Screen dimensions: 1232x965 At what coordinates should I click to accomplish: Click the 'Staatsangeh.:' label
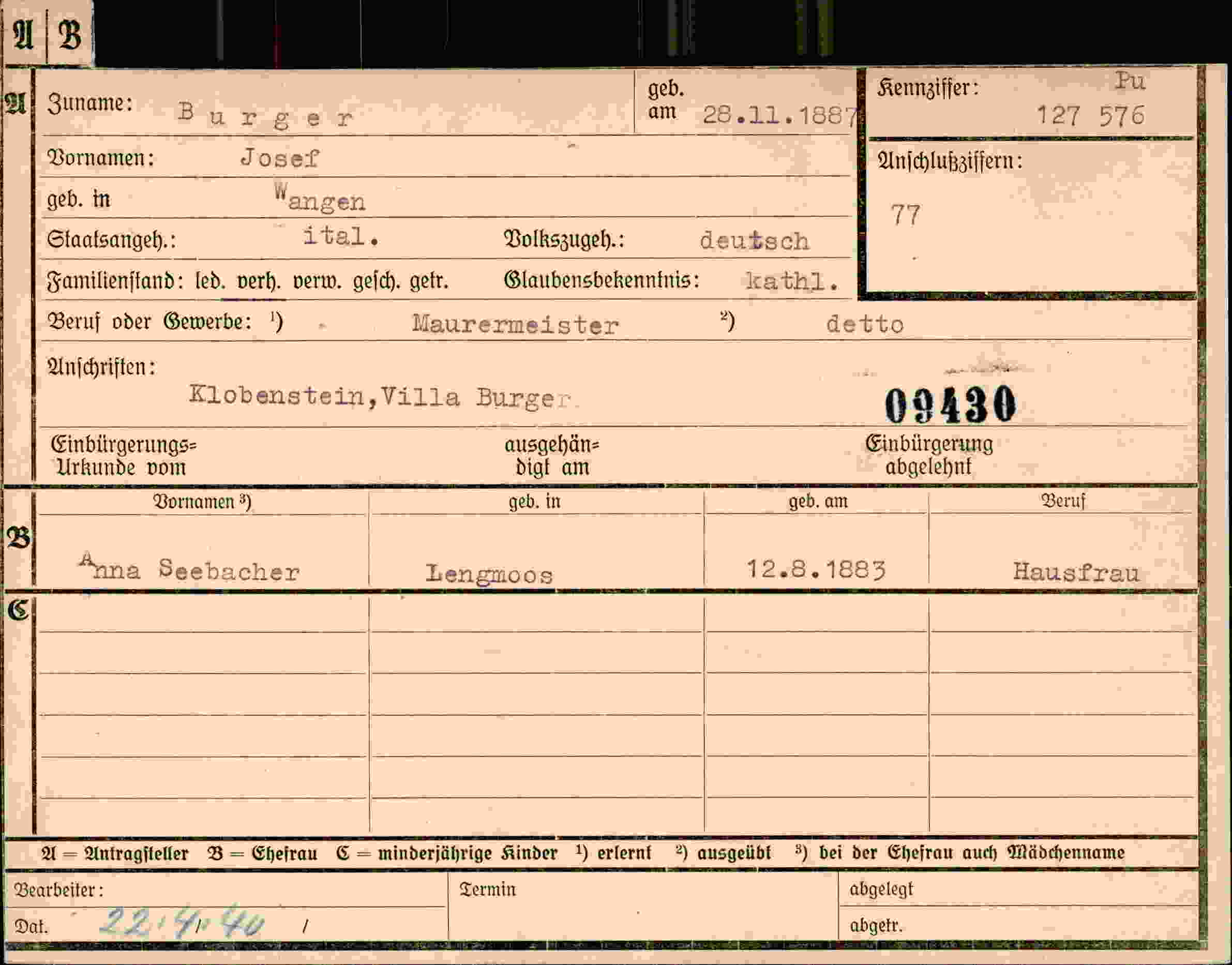tap(111, 240)
